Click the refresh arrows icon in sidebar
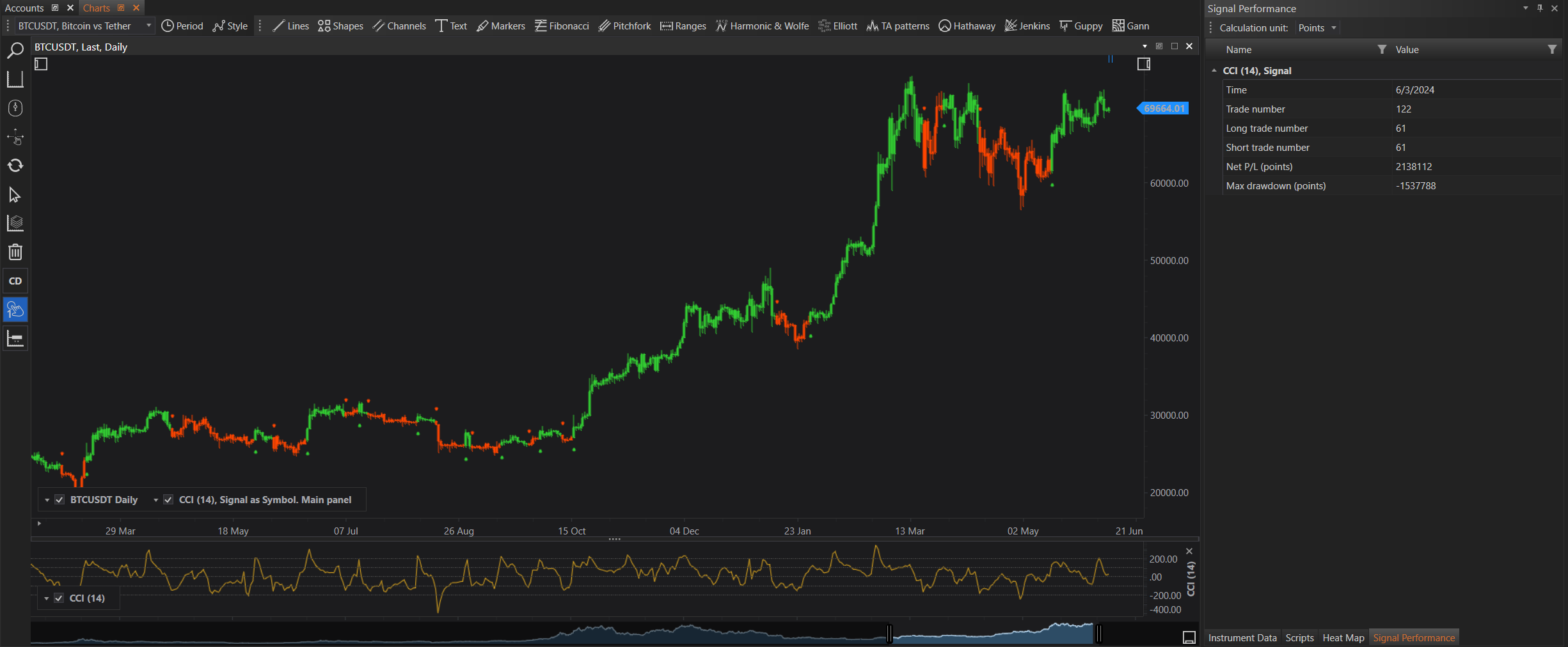The image size is (1568, 647). [x=15, y=166]
